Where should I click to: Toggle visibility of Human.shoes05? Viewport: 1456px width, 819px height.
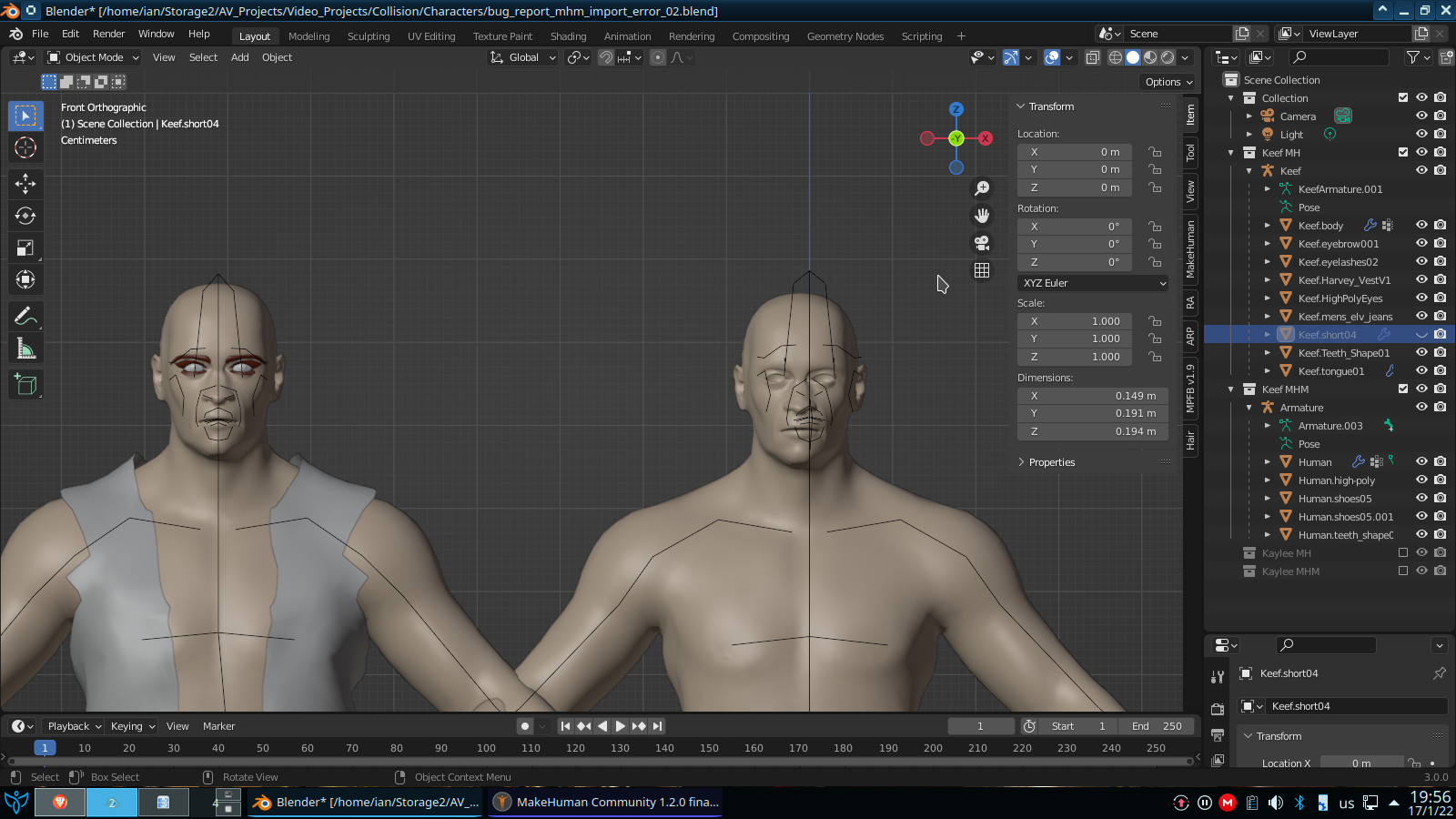[1421, 498]
